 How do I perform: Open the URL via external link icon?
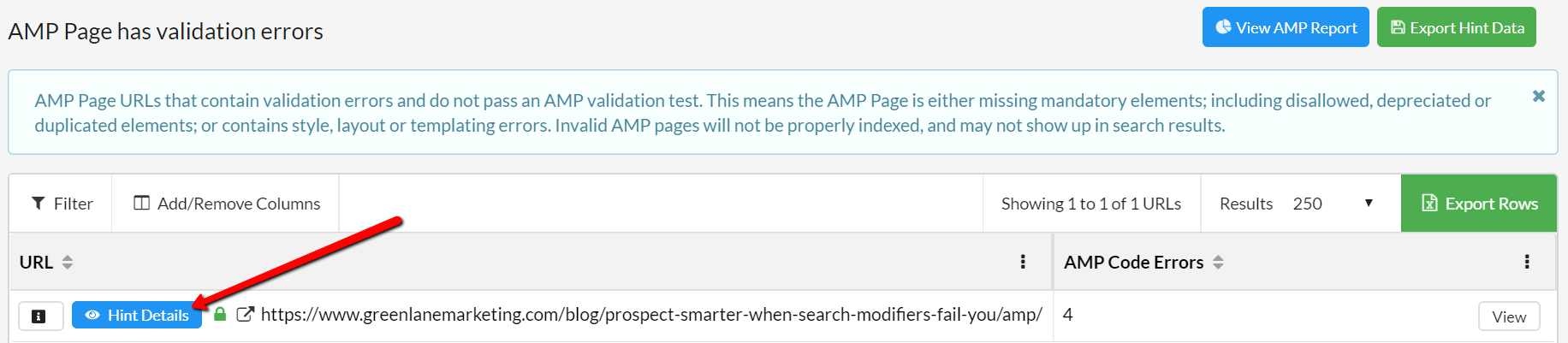tap(245, 315)
